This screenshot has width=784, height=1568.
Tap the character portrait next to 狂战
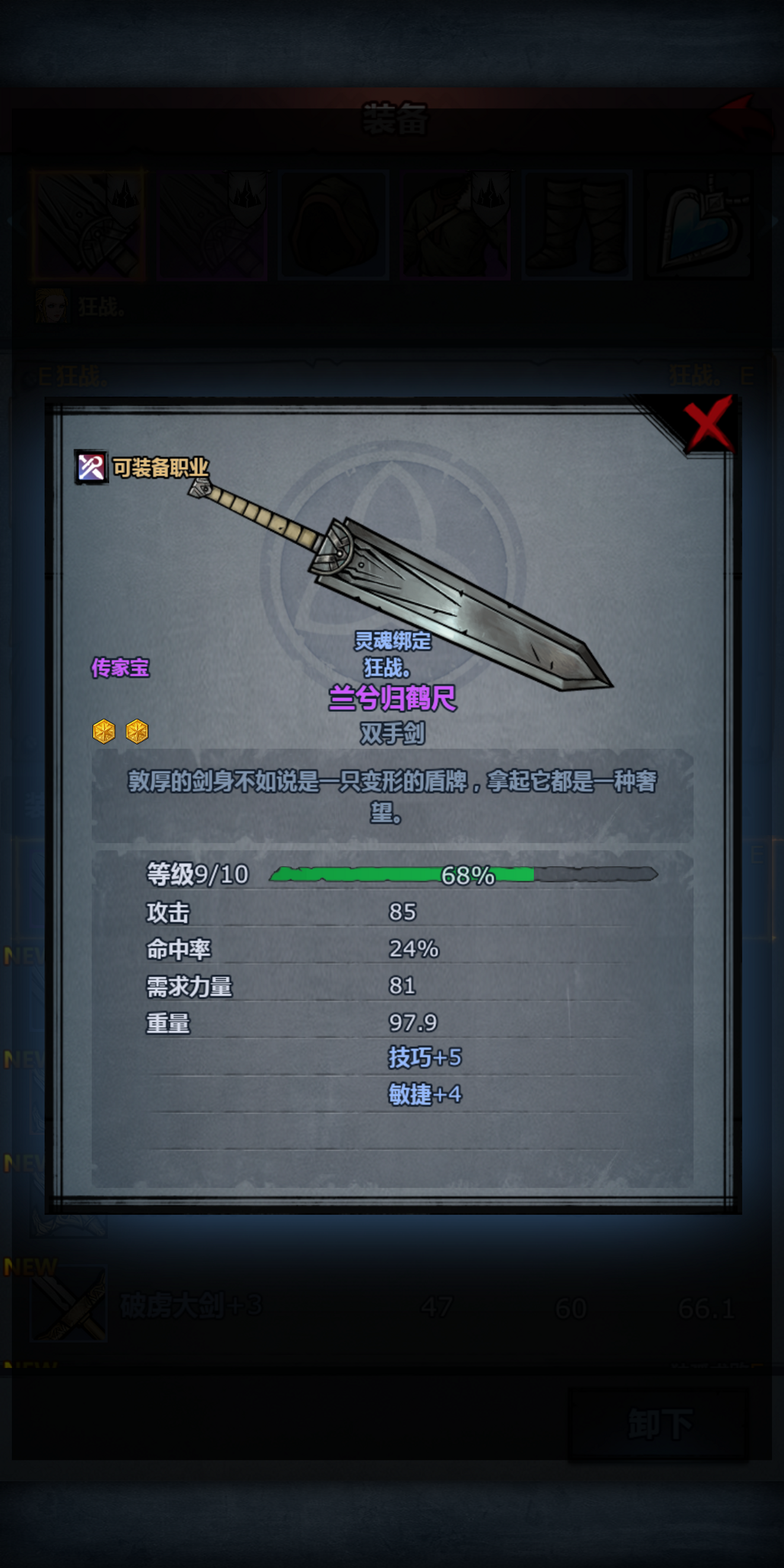[51, 305]
